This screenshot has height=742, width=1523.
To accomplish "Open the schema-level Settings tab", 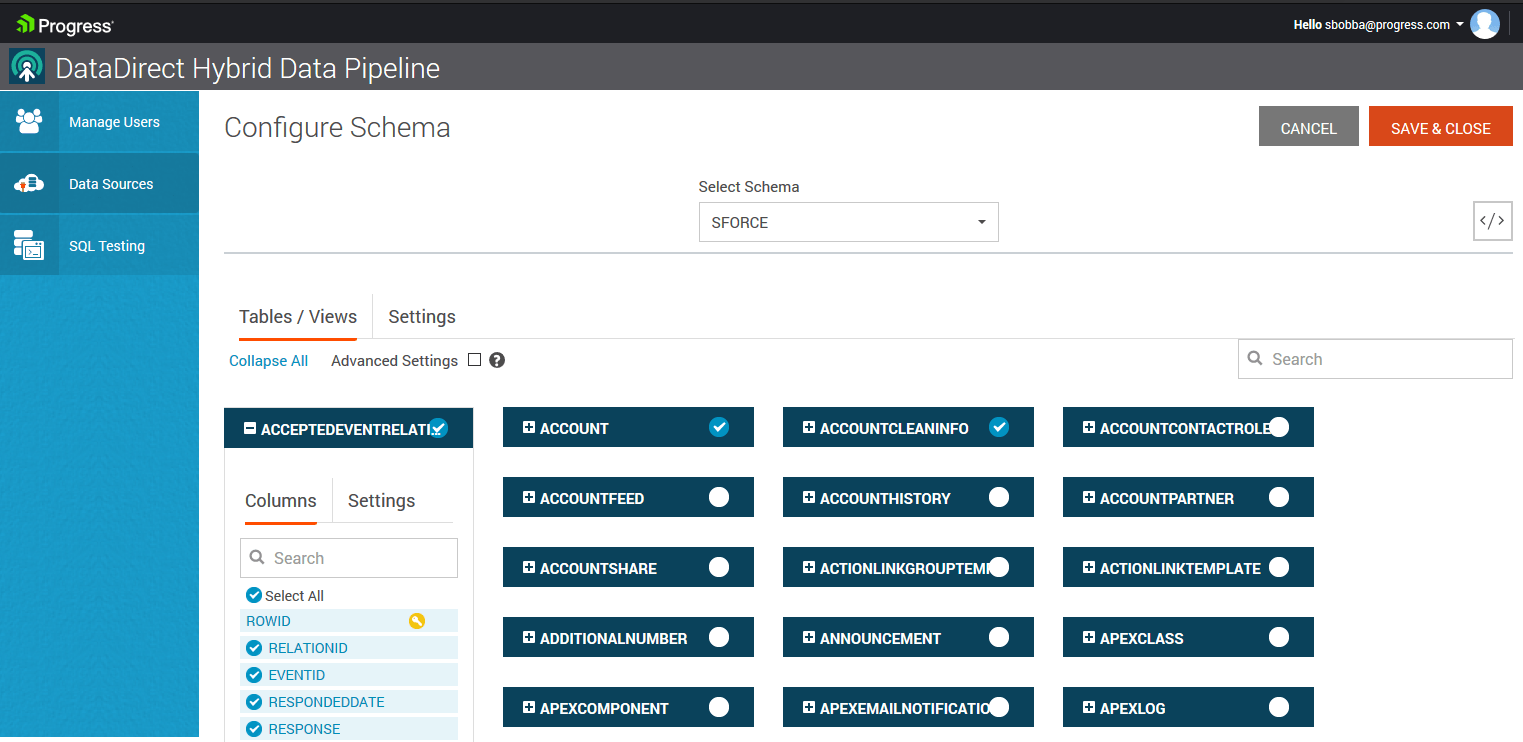I will click(422, 317).
